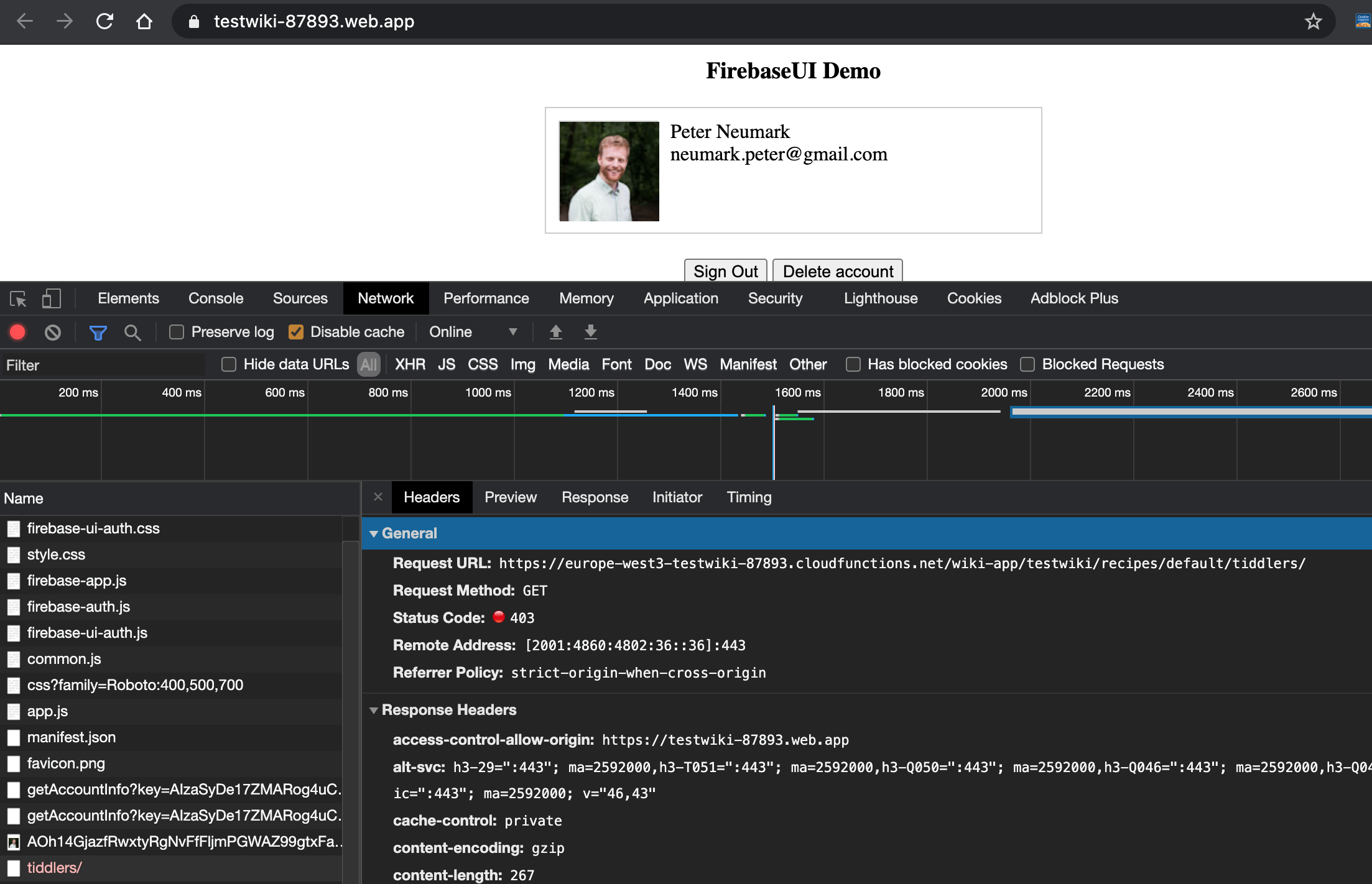Switch to the Console tab

(x=215, y=298)
